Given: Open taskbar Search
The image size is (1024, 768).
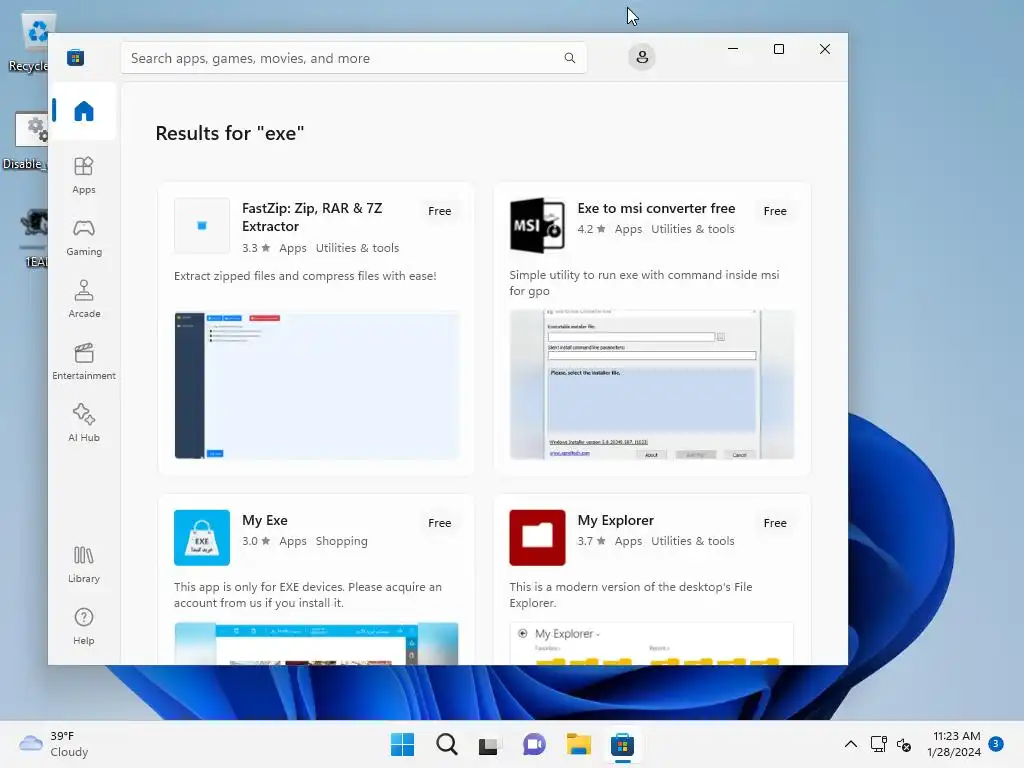Looking at the screenshot, I should click(x=447, y=744).
